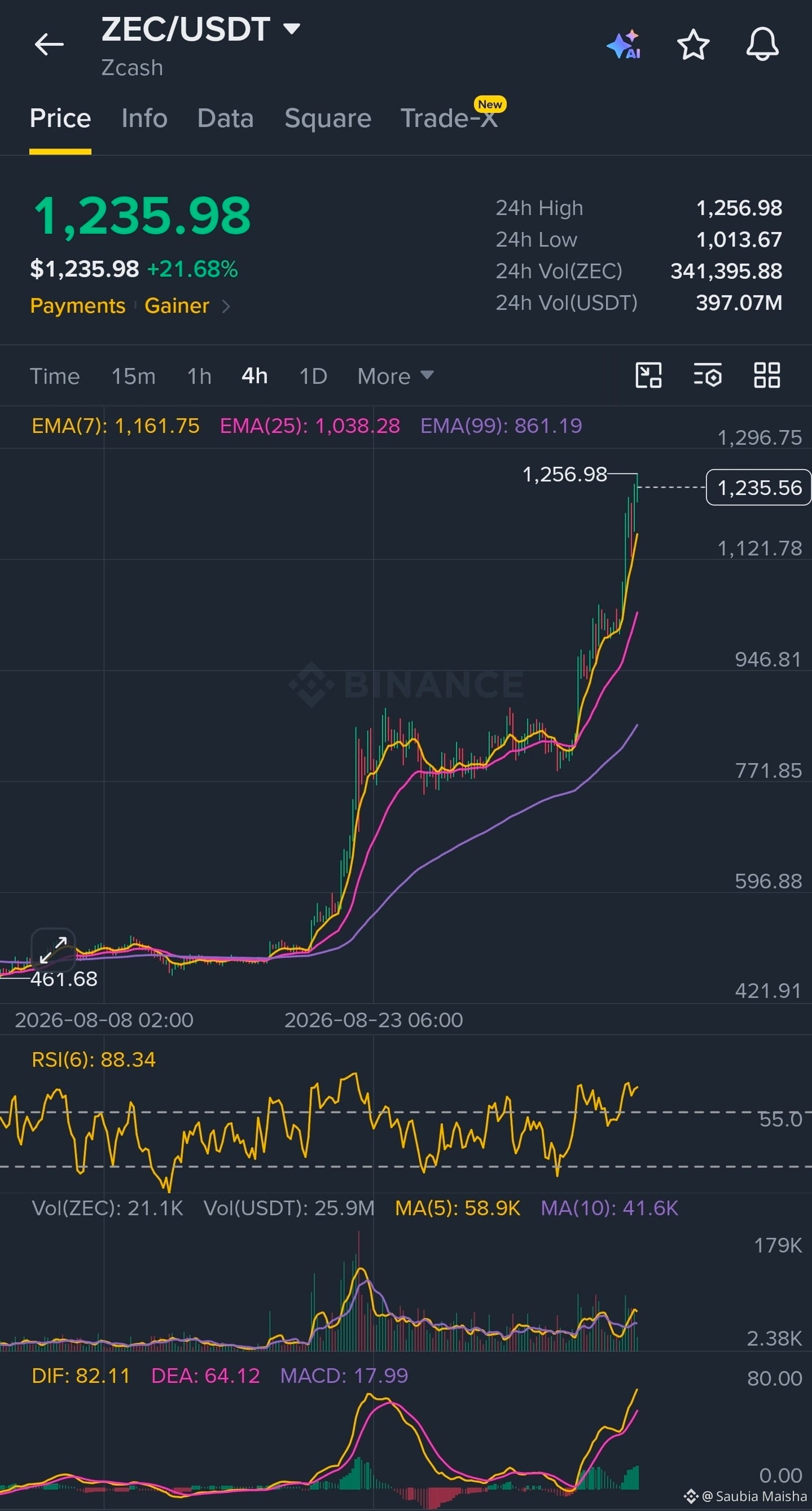Viewport: 812px width, 1511px height.
Task: Open the multi-chart grid layout icon
Action: [767, 375]
